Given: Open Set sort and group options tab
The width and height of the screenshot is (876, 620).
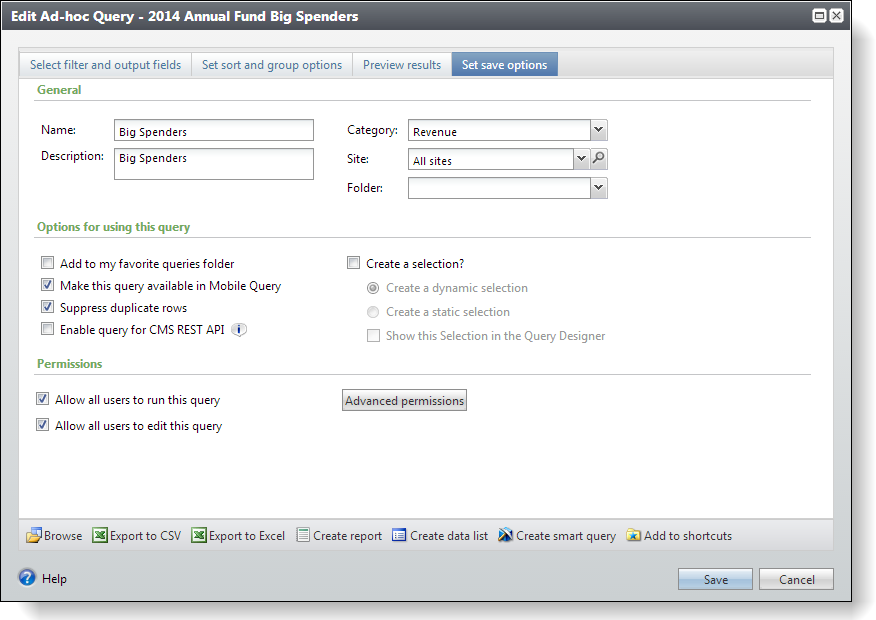Looking at the screenshot, I should pos(272,65).
